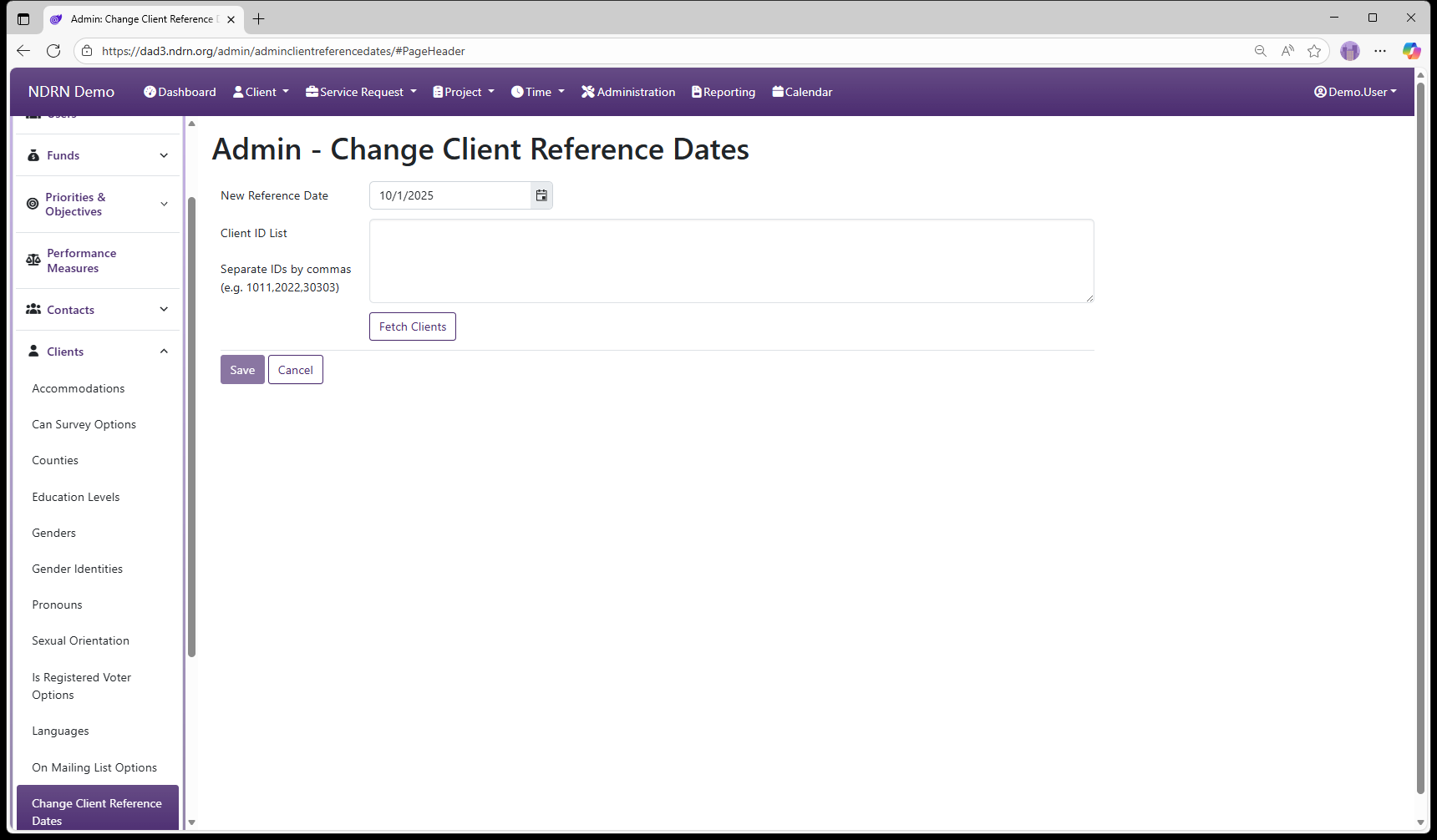
Task: Select Sexual Orientation in the sidebar
Action: tap(80, 640)
